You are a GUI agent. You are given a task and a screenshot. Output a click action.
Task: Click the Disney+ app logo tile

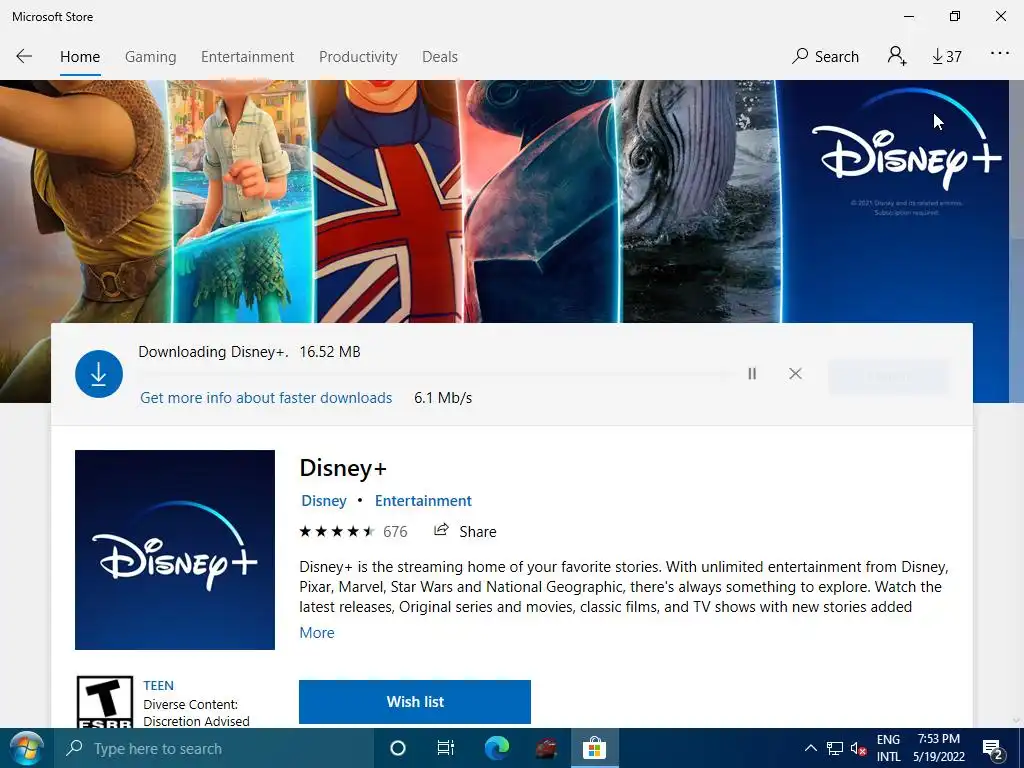point(175,550)
